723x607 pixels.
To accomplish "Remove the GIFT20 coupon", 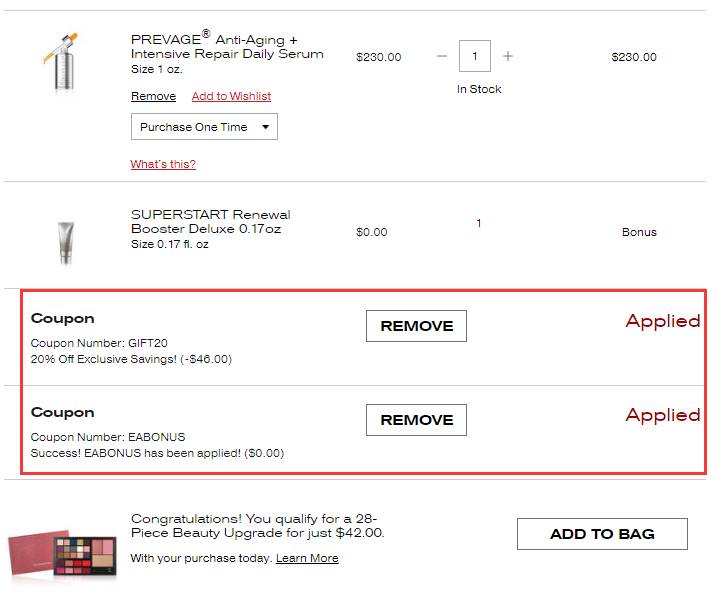I will [416, 326].
